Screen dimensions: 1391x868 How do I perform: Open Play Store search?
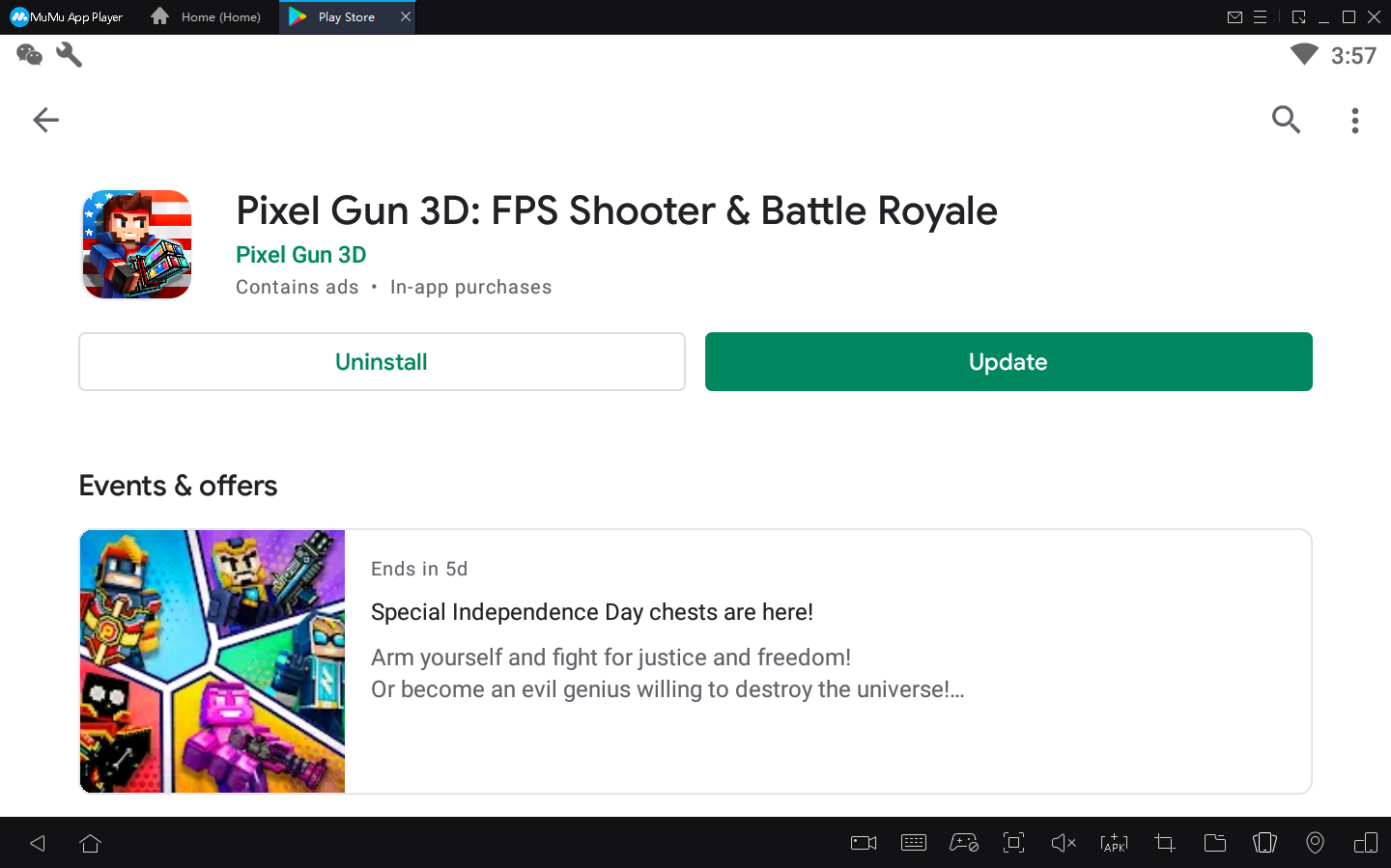pos(1286,120)
